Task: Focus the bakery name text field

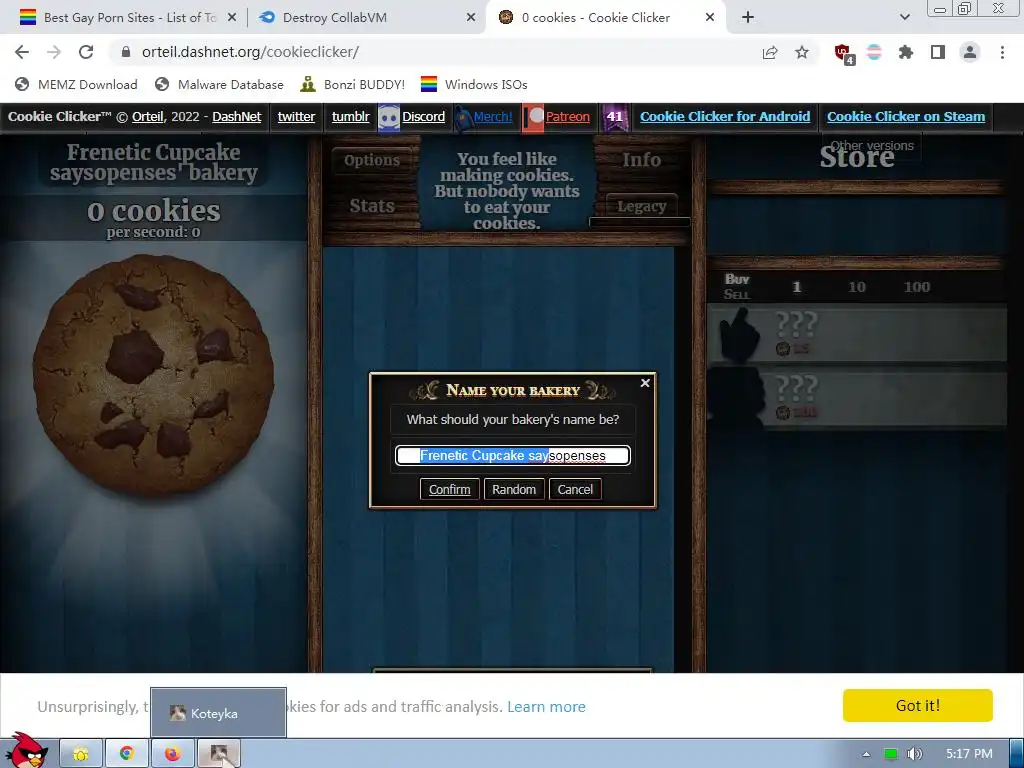Action: pos(513,455)
